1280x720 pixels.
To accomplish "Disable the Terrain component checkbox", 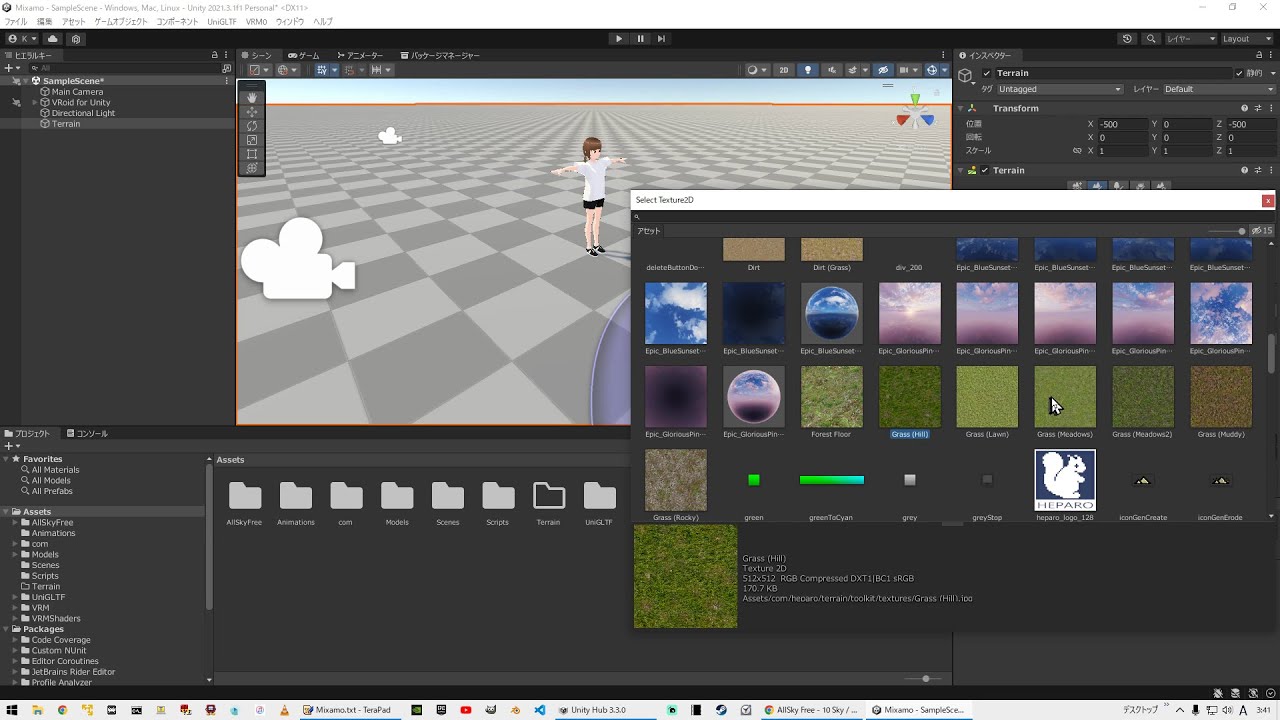I will coord(984,170).
